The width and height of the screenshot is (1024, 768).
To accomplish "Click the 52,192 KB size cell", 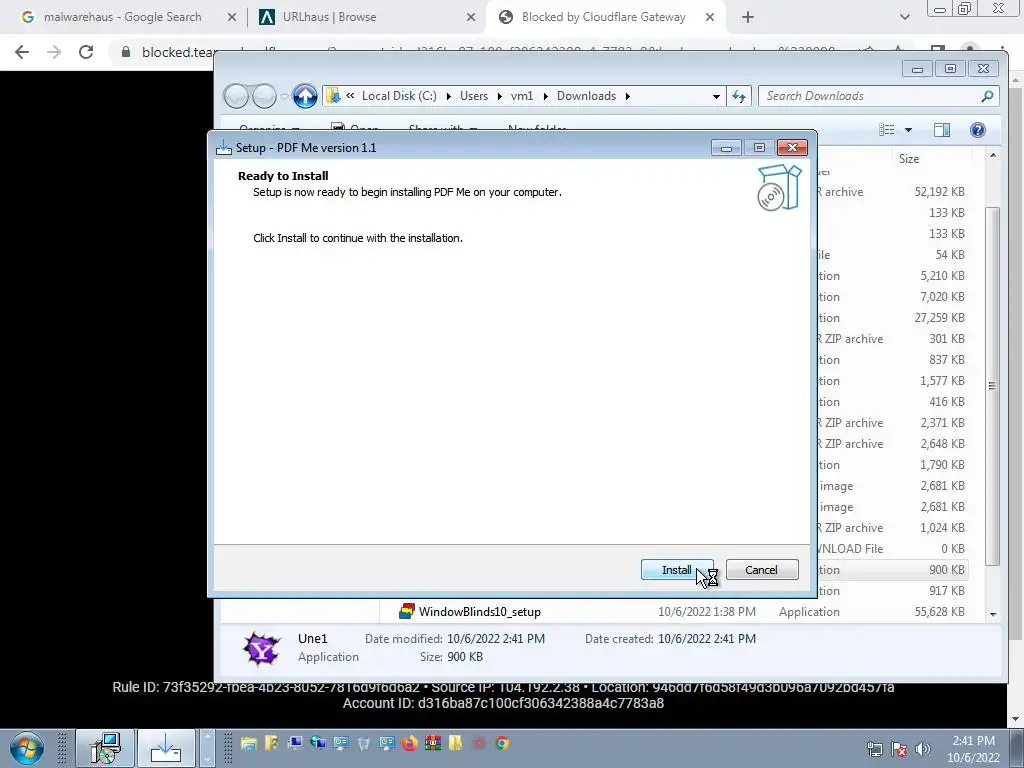I will [940, 192].
